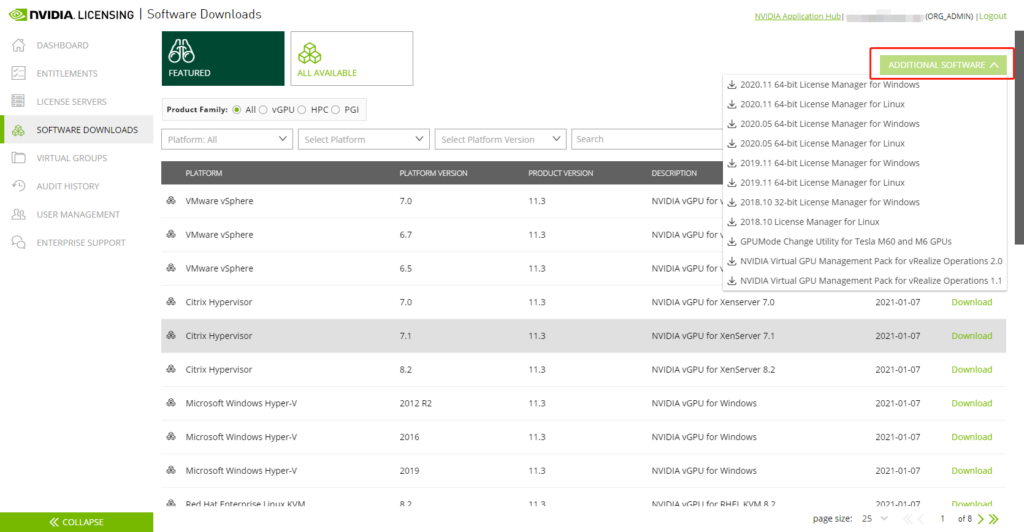Select 2018.10 License Manager for Linux
Viewport: 1024px width, 532px height.
(810, 221)
